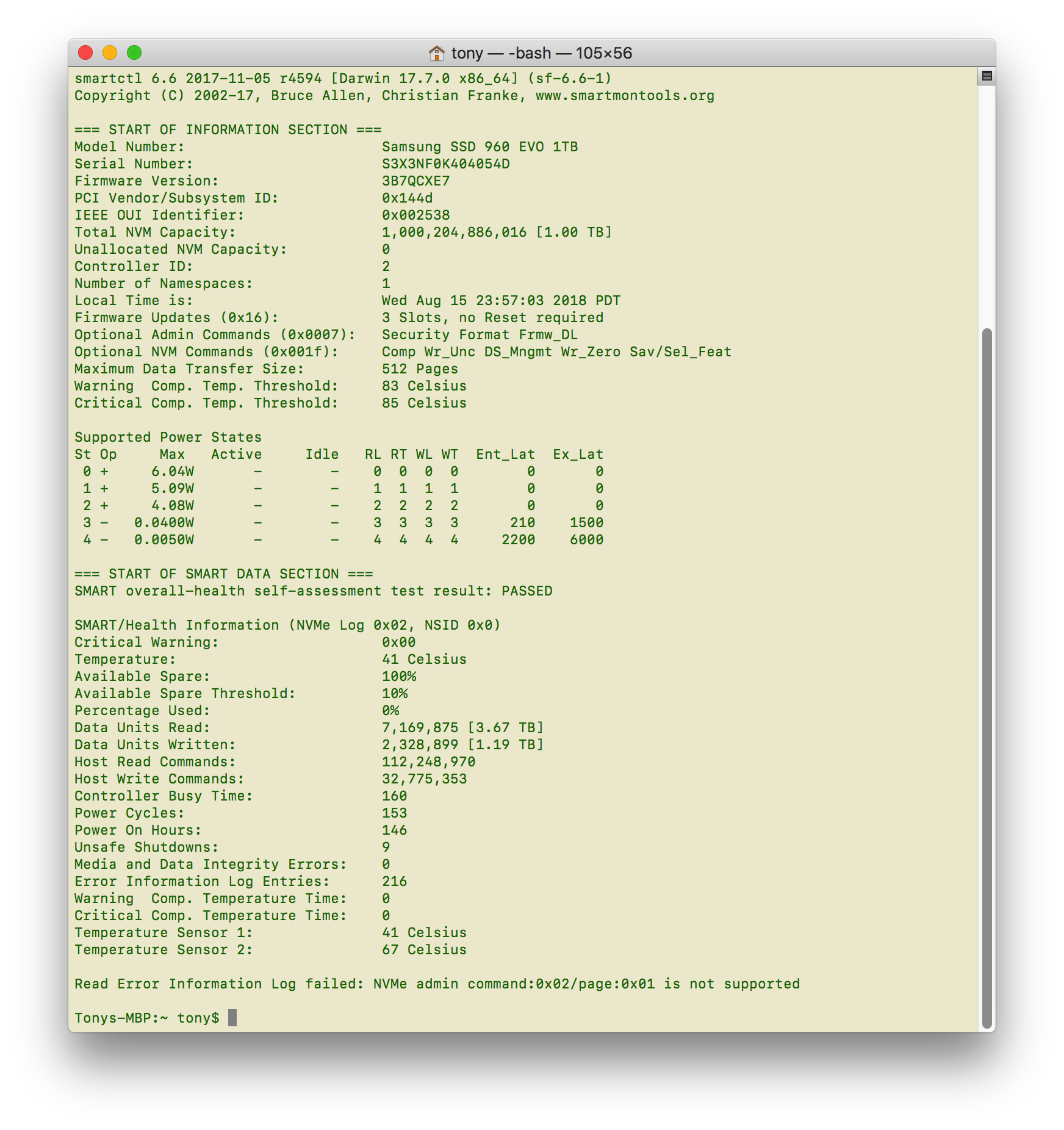Place cursor at the 'Tonys-MBP:~ tony$' prompt
This screenshot has height=1130, width=1064.
232,1018
